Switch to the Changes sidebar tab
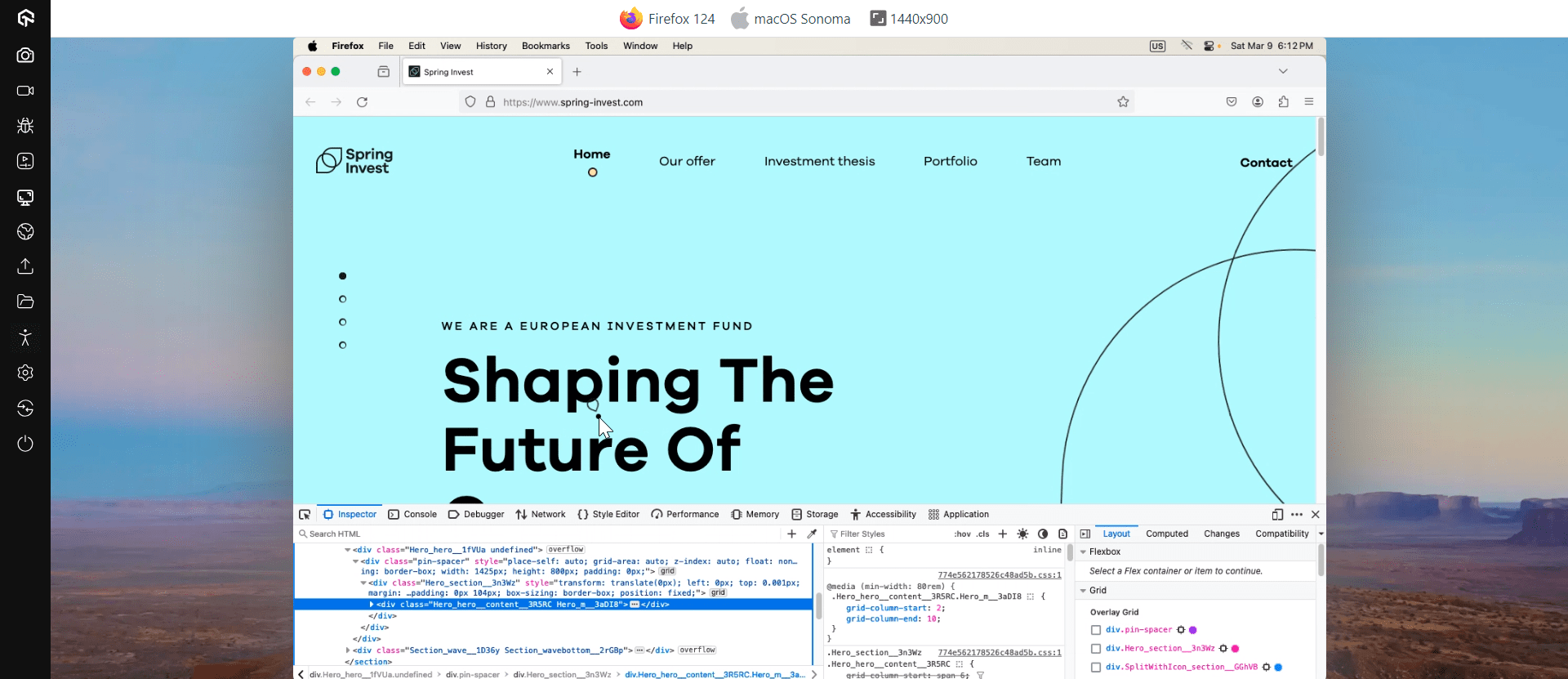The height and width of the screenshot is (679, 1568). pos(1222,534)
